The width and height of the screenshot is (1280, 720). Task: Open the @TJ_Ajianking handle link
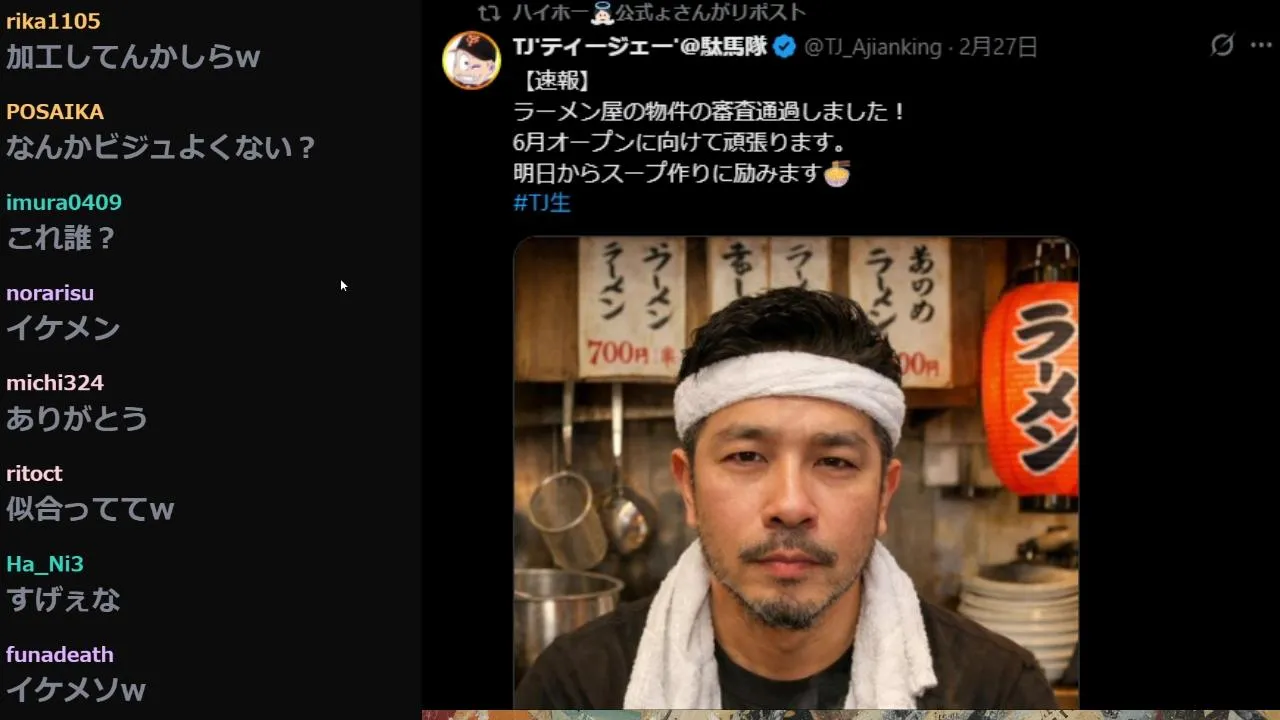click(872, 47)
